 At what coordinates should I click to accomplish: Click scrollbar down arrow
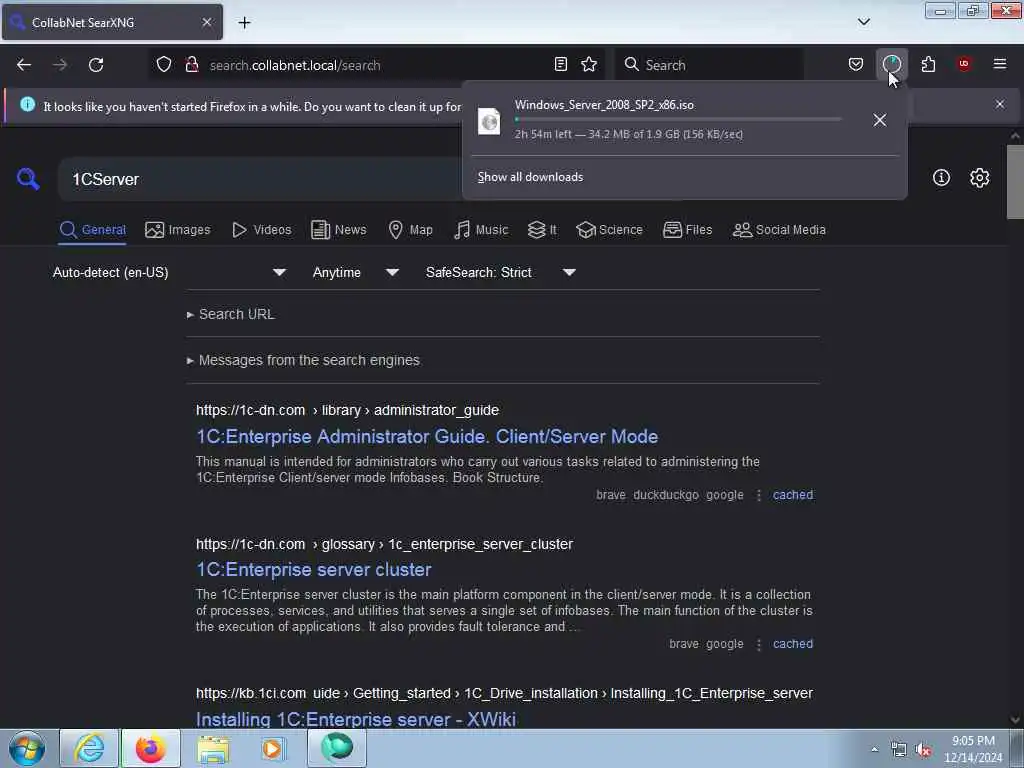(x=1015, y=720)
